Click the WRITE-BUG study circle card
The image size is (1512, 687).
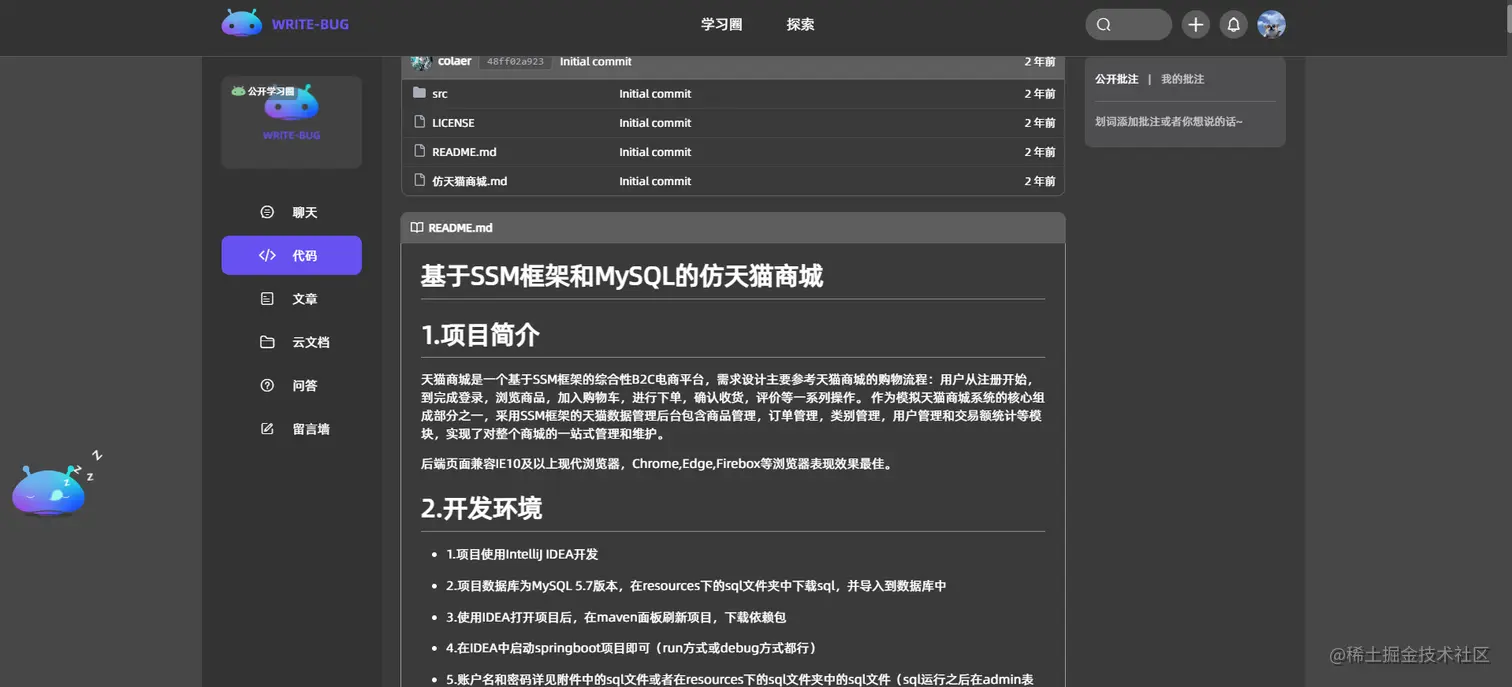[291, 122]
